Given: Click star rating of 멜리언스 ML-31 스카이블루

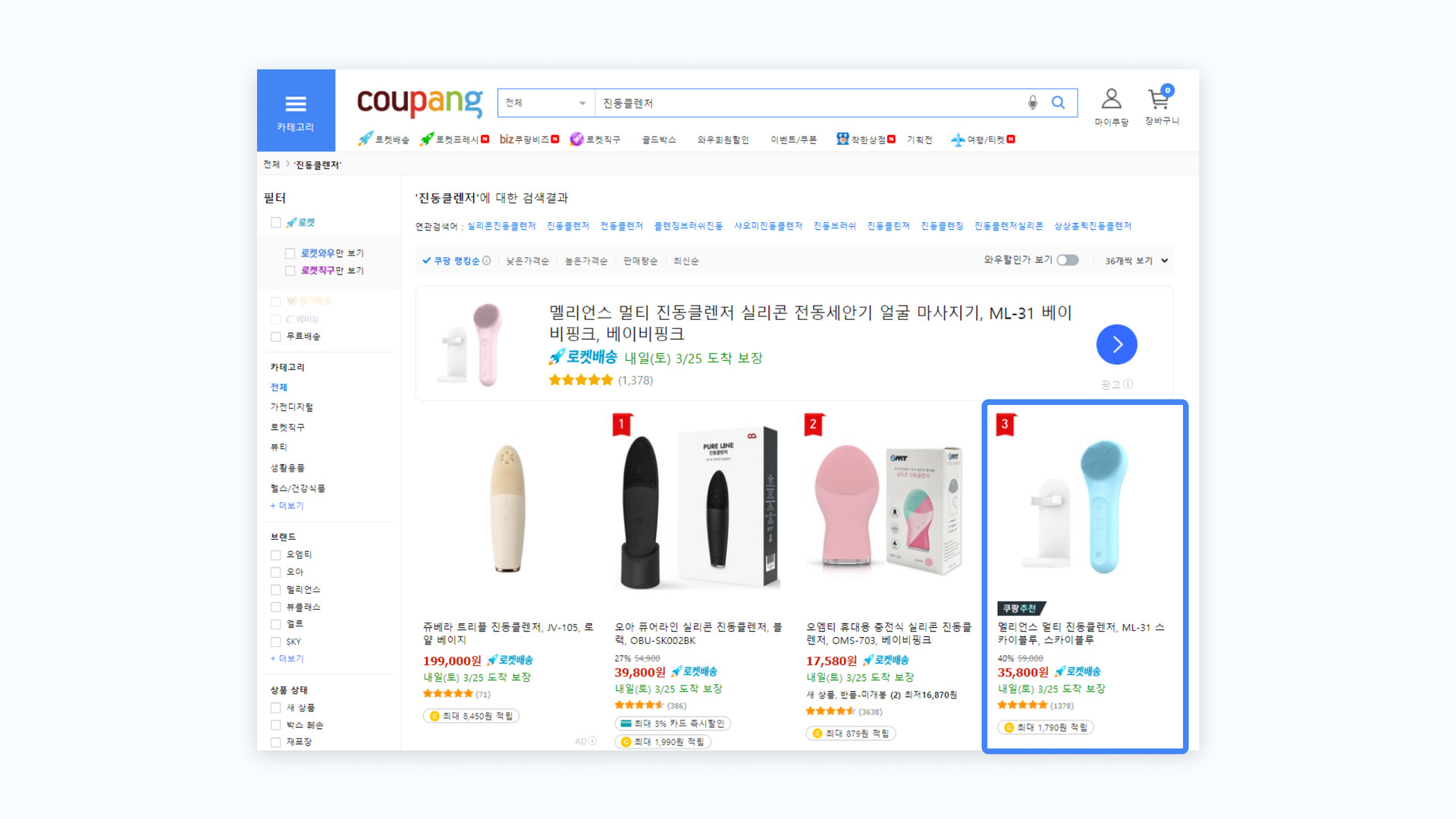Looking at the screenshot, I should [x=1022, y=705].
